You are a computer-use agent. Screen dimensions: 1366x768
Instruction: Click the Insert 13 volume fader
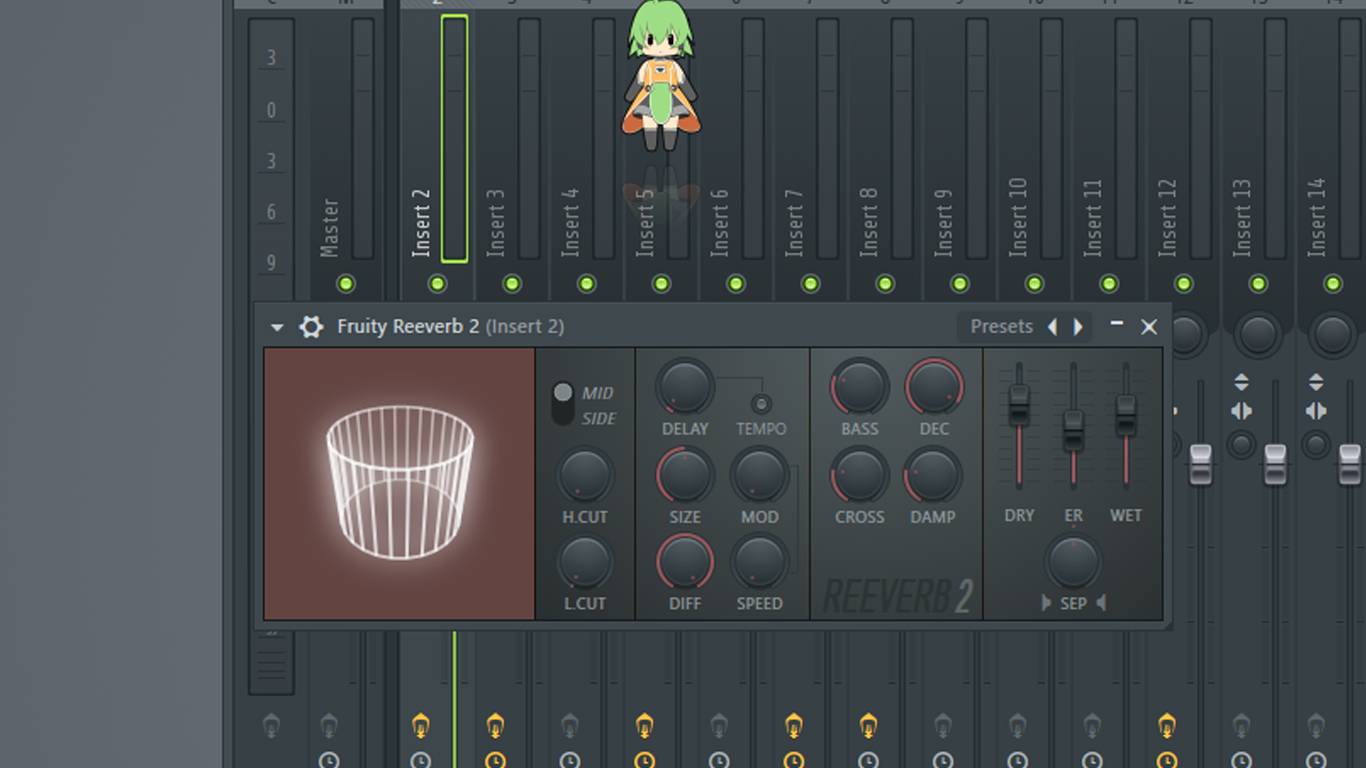1275,464
